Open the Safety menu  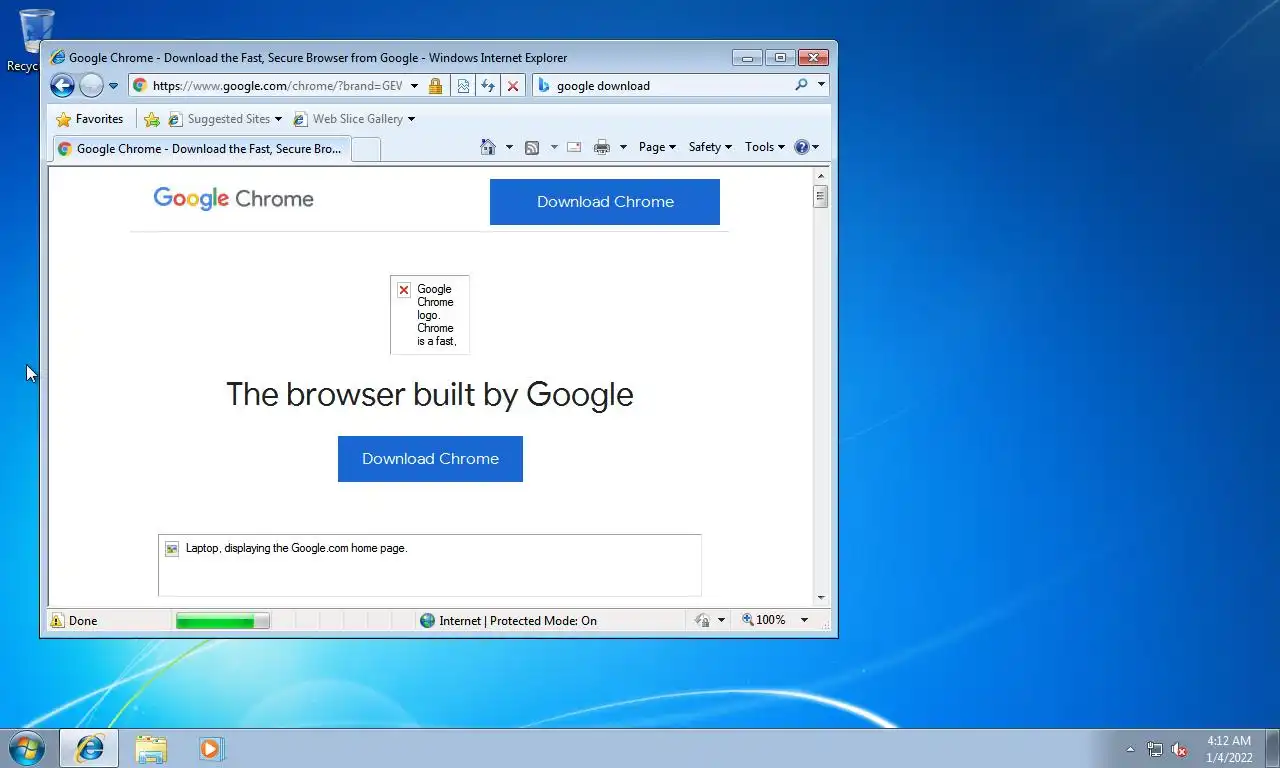pos(710,147)
